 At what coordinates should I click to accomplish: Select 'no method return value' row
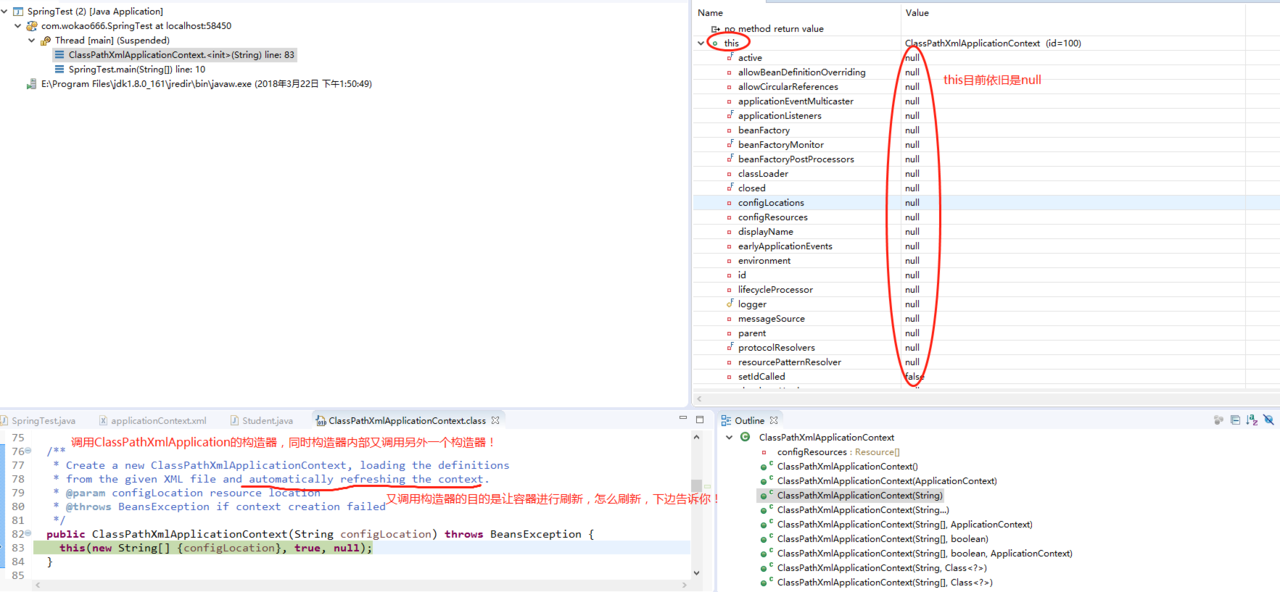[767, 29]
